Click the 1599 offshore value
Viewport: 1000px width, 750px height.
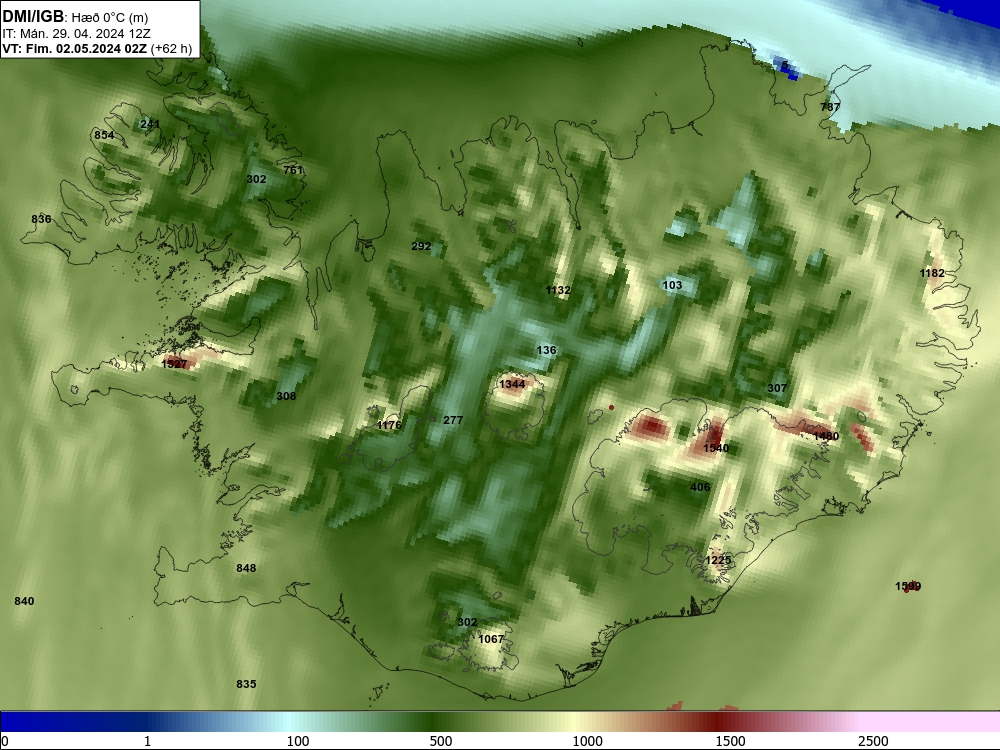(x=908, y=586)
